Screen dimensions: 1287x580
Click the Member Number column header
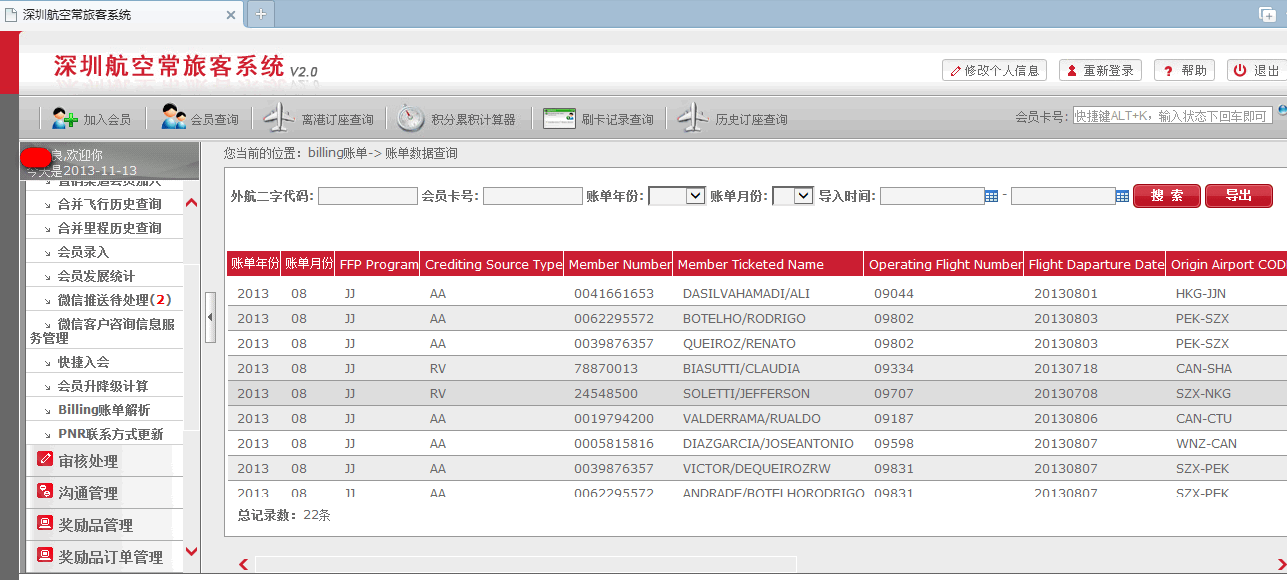point(619,264)
